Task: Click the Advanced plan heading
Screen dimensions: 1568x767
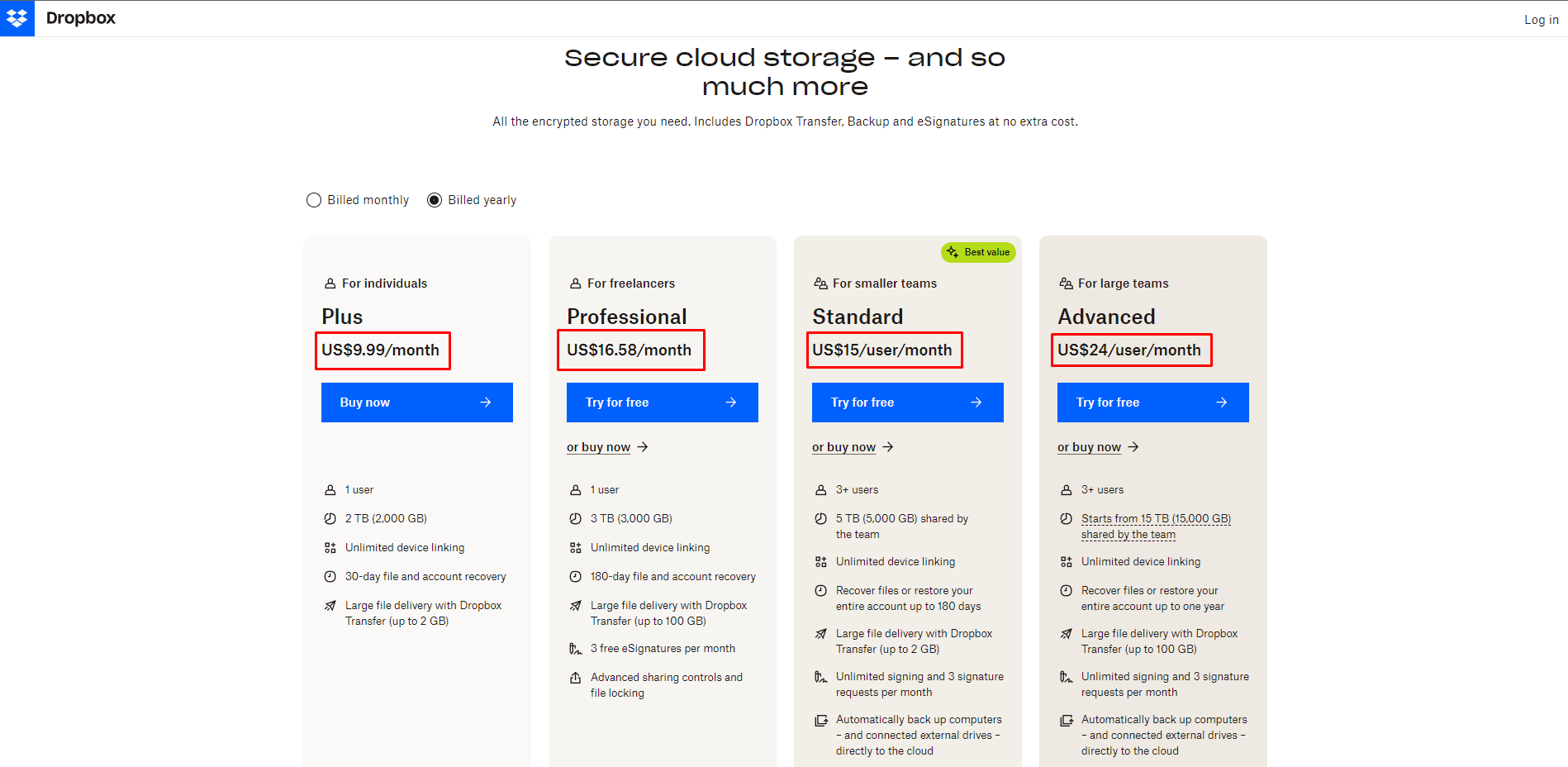Action: click(x=1106, y=317)
